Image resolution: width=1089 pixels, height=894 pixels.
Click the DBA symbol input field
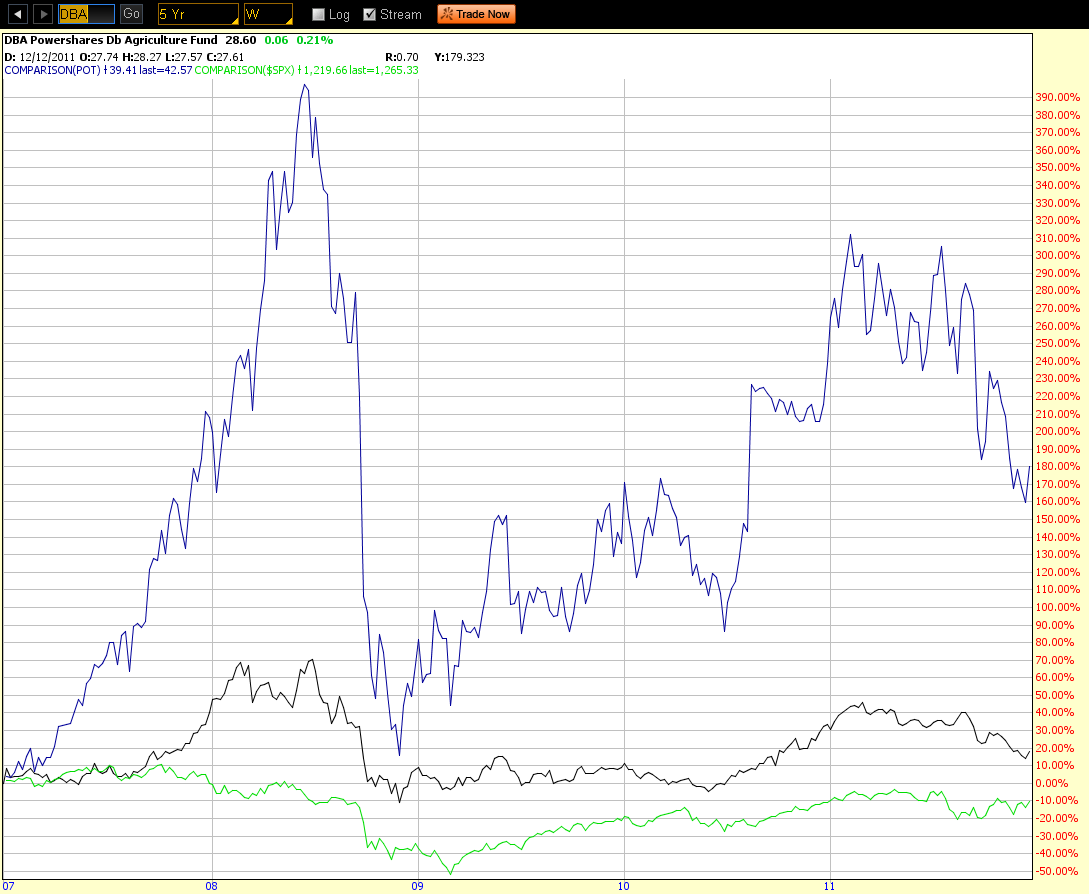(x=85, y=14)
